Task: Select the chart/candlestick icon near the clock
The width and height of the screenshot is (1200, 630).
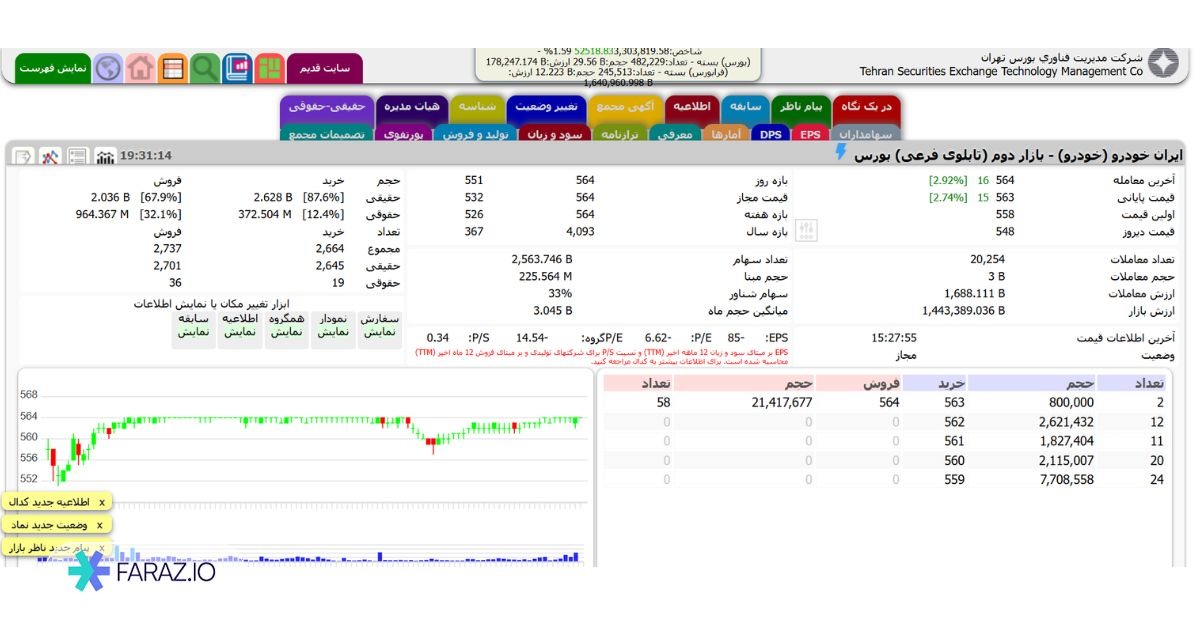Action: click(x=103, y=156)
